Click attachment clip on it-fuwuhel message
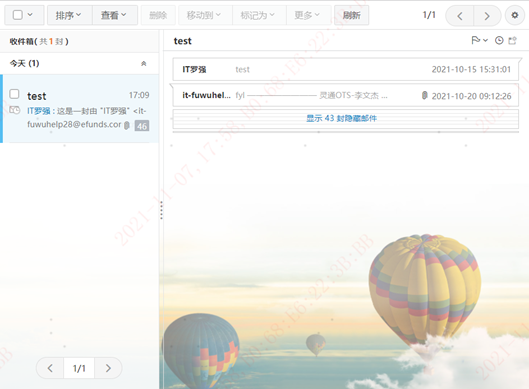Viewport: 529px width, 389px height. point(425,95)
